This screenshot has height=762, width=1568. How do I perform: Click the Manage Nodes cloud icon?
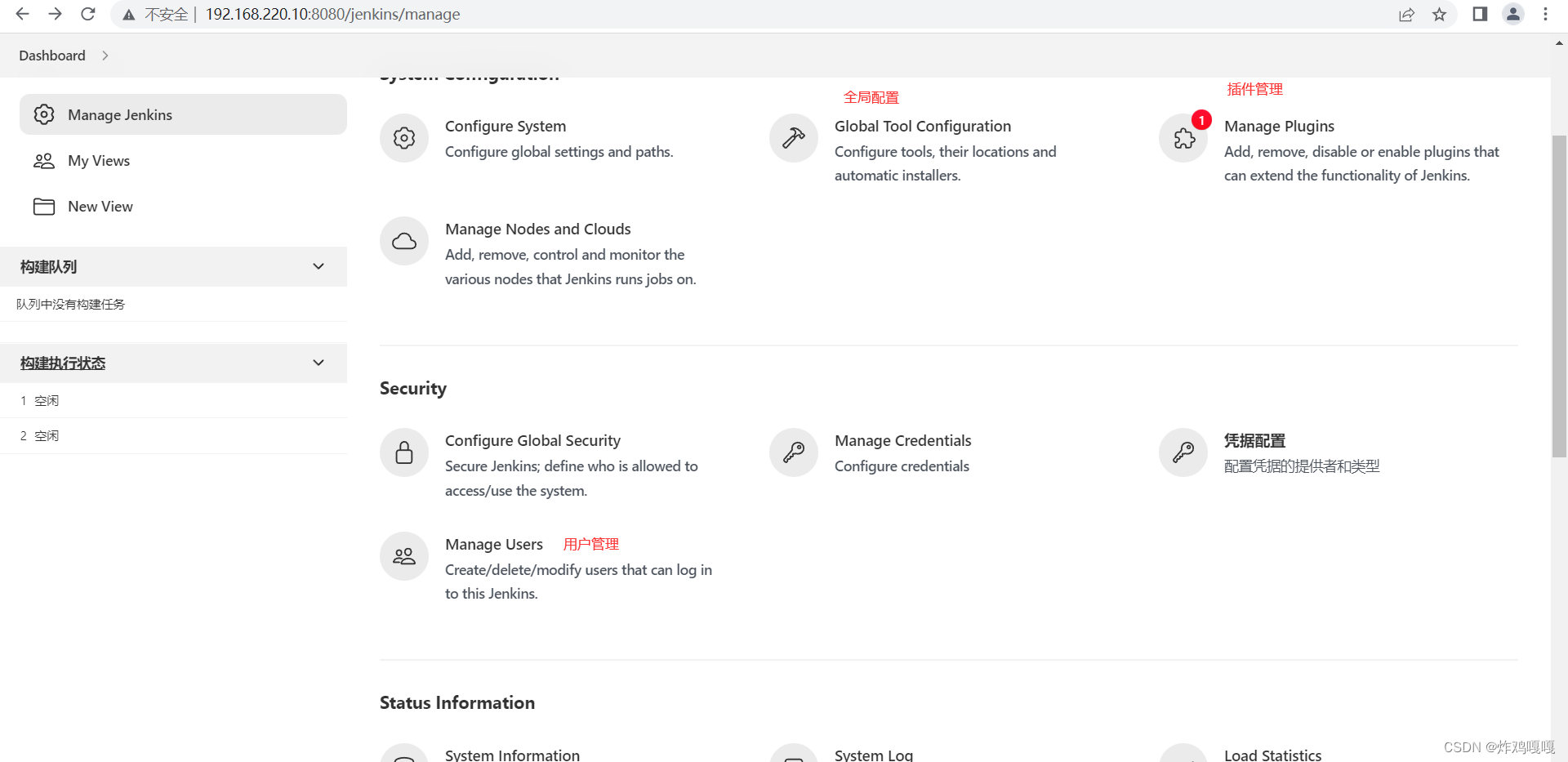tap(404, 241)
